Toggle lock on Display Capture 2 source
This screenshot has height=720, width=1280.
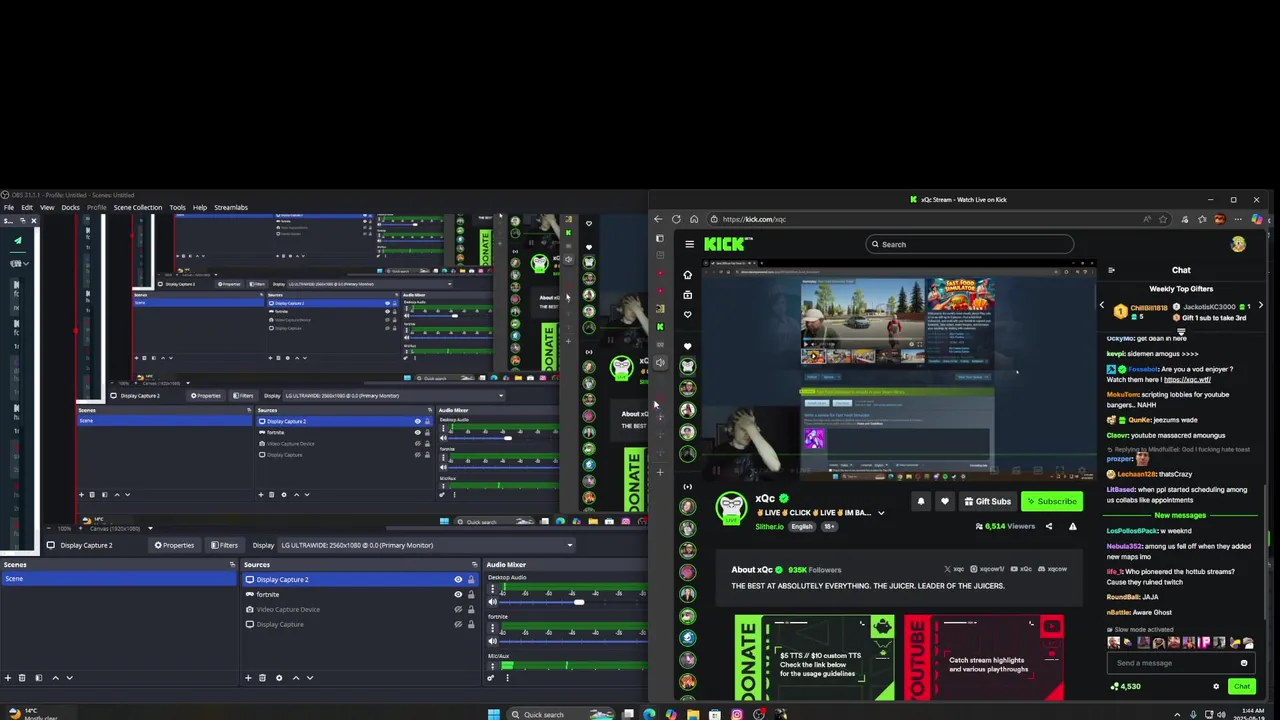click(471, 580)
